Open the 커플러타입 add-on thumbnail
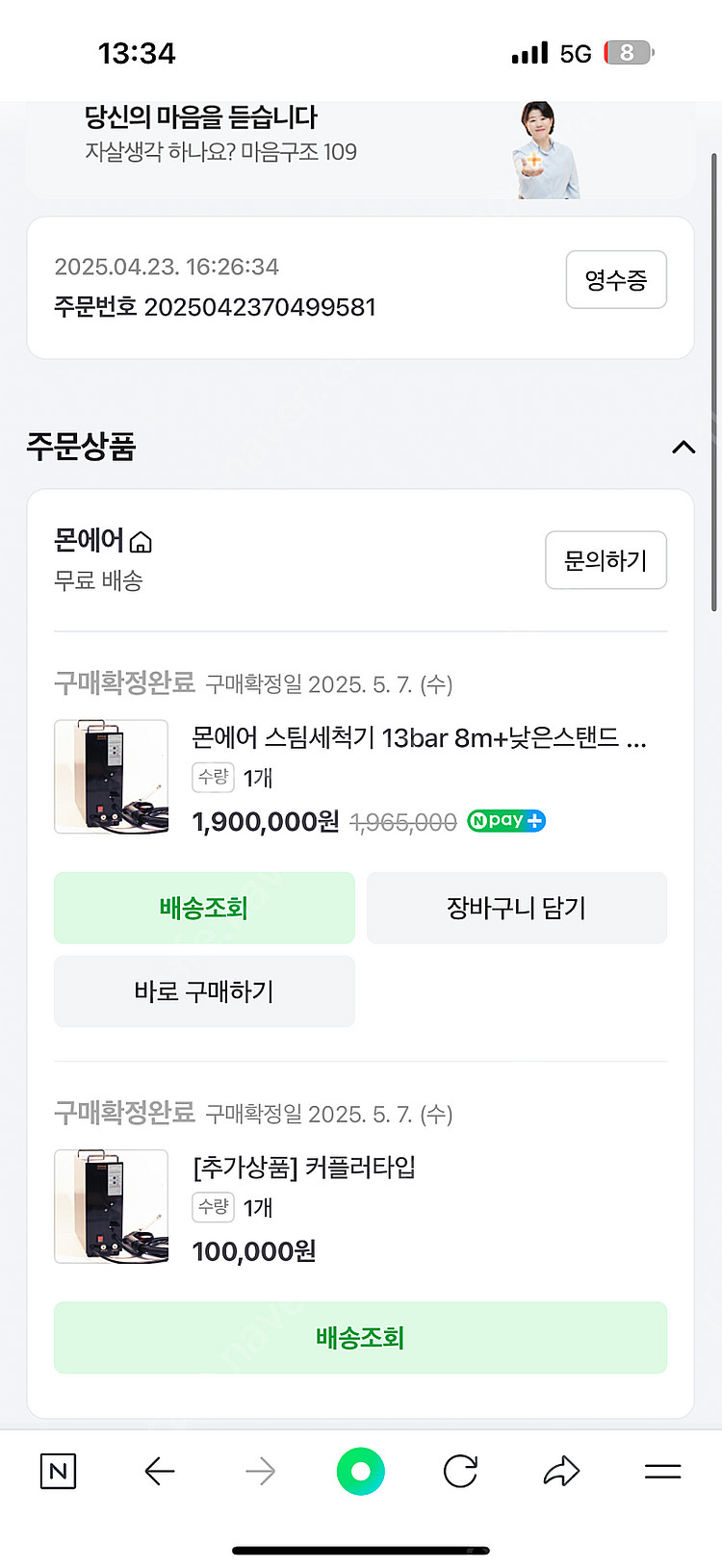Viewport: 722px width, 1568px height. coord(112,1205)
